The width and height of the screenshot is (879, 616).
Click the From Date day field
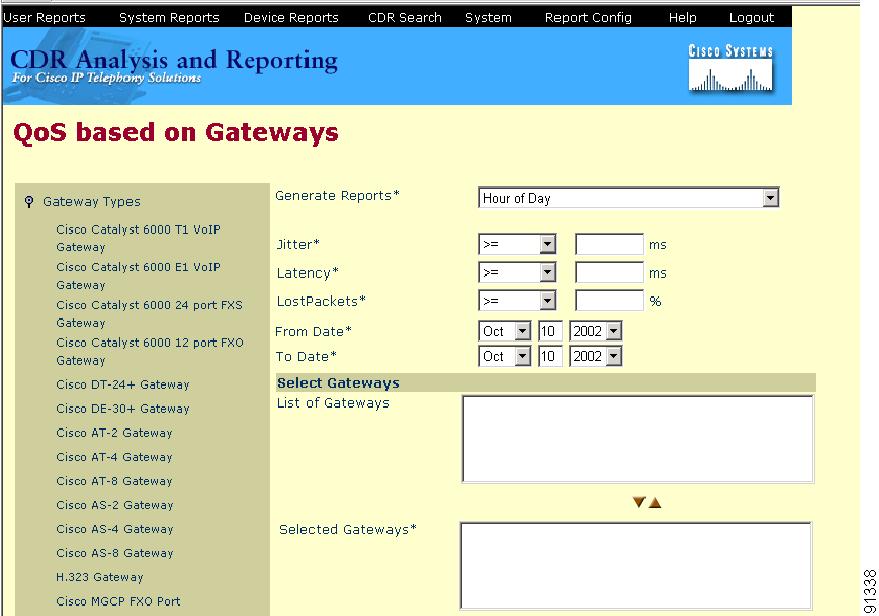click(550, 331)
